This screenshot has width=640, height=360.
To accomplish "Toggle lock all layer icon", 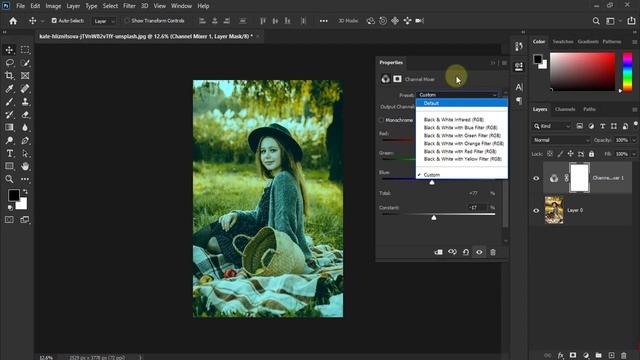I will (591, 154).
